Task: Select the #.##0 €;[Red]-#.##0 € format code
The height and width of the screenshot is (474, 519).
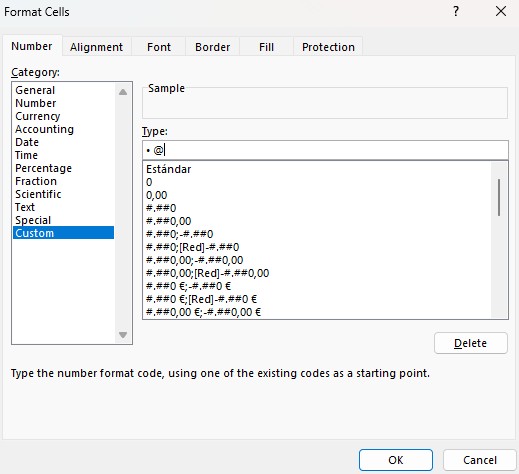Action: click(x=318, y=299)
